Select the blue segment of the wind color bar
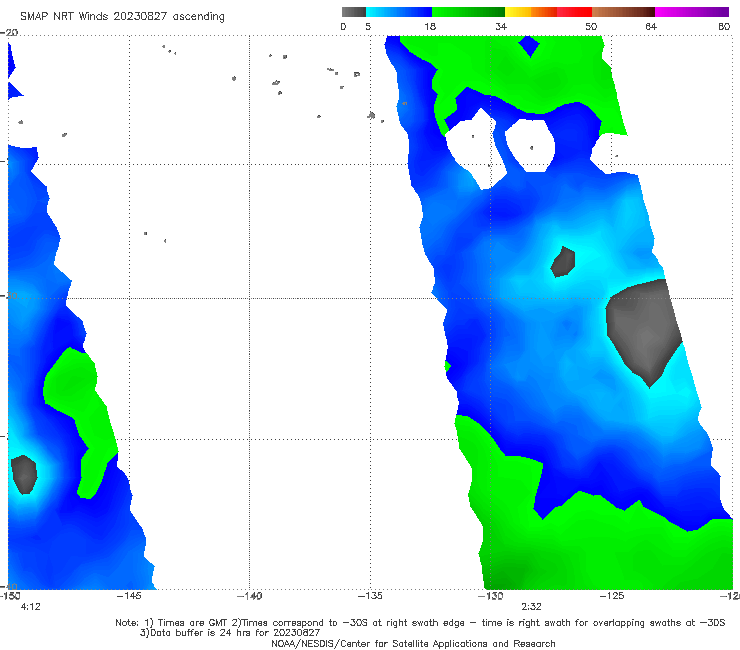Viewport: 740px width, 650px height. click(x=399, y=12)
